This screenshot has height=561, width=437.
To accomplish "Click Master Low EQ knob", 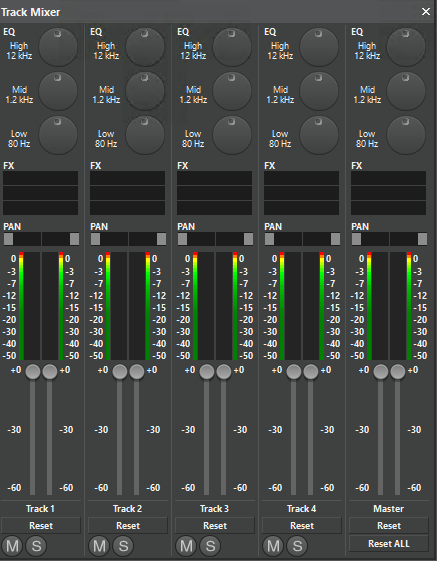I will (406, 135).
